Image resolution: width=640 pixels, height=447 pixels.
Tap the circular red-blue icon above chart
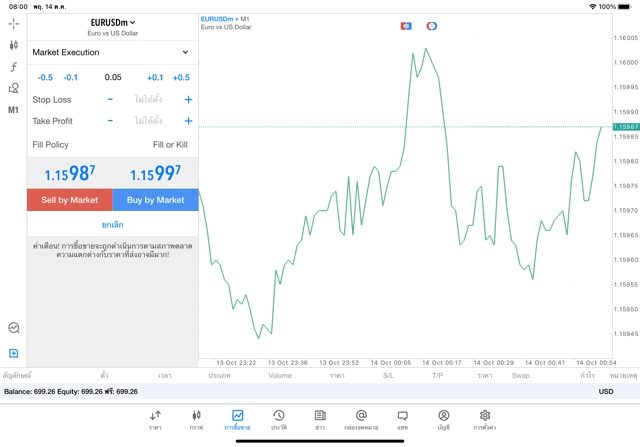coord(432,26)
